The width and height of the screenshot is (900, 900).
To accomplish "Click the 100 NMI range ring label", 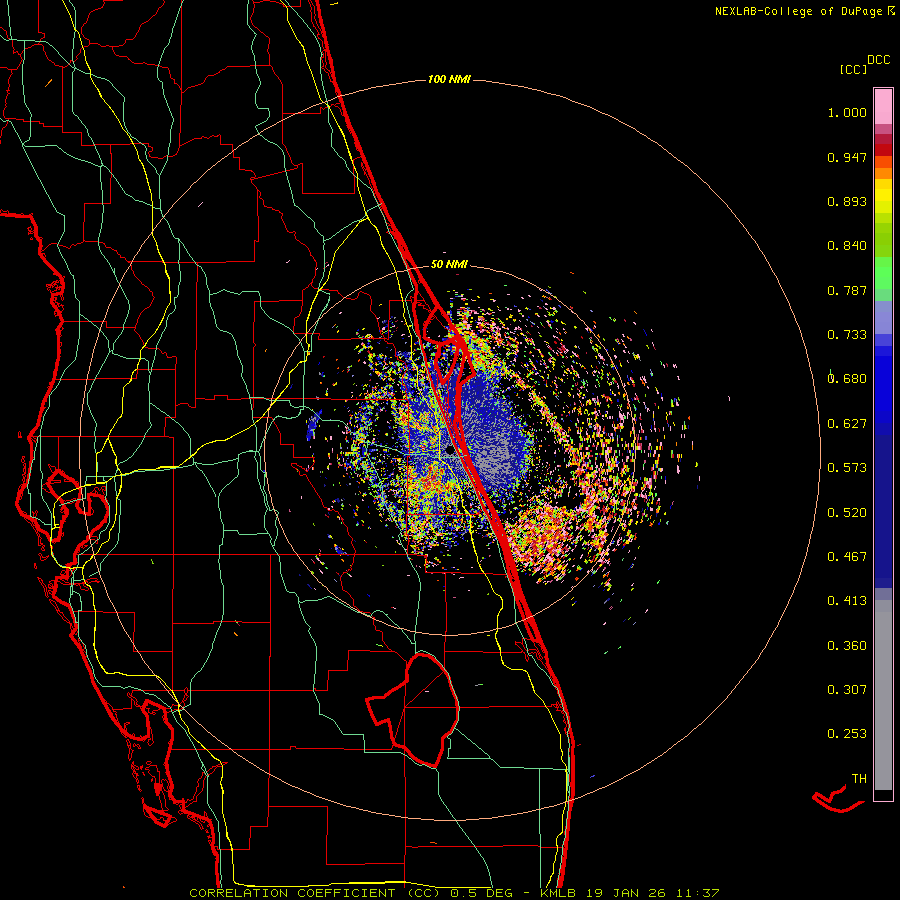I will [449, 79].
